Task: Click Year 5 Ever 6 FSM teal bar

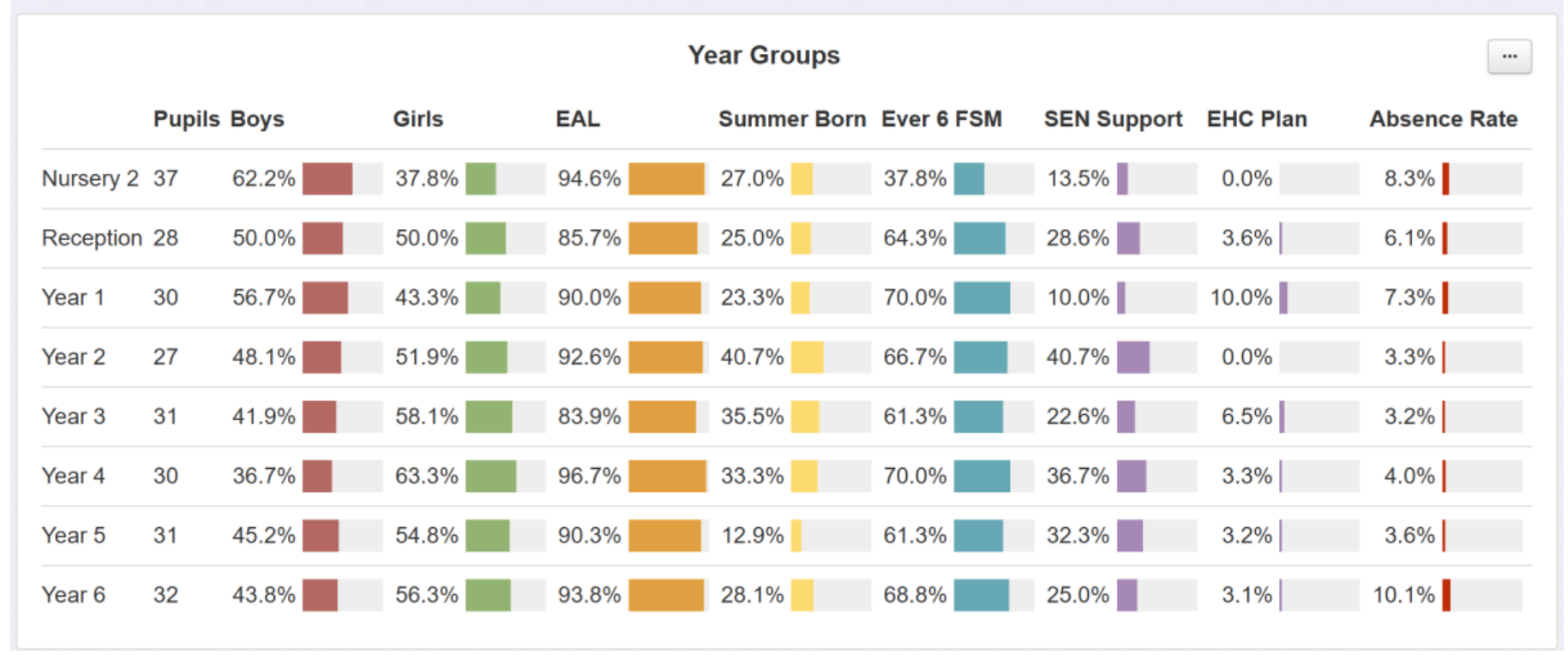Action: 978,536
